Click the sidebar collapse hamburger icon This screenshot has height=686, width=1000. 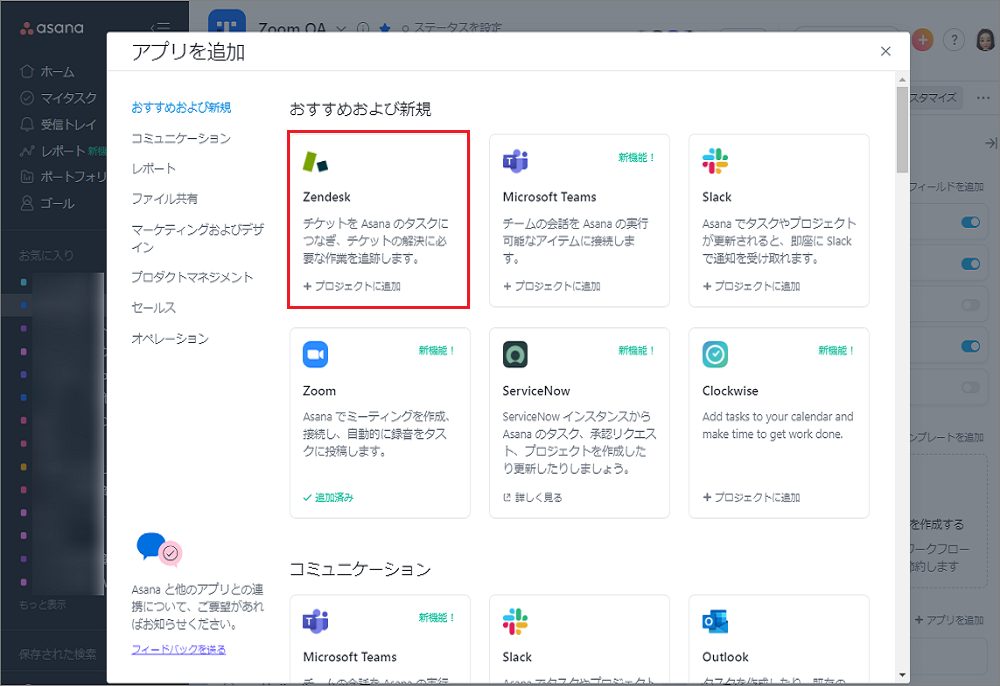pyautogui.click(x=160, y=28)
